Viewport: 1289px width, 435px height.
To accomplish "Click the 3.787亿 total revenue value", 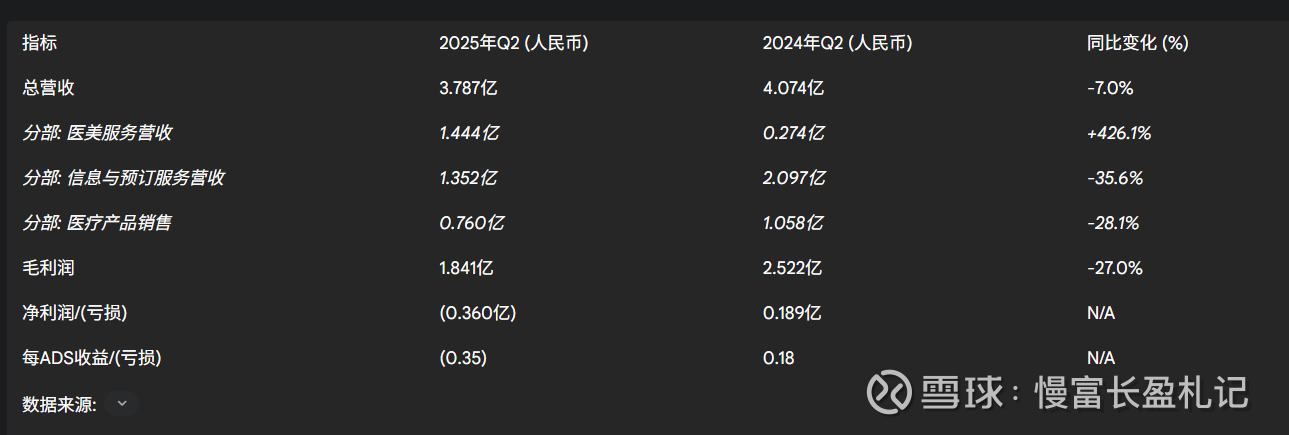I will 468,88.
